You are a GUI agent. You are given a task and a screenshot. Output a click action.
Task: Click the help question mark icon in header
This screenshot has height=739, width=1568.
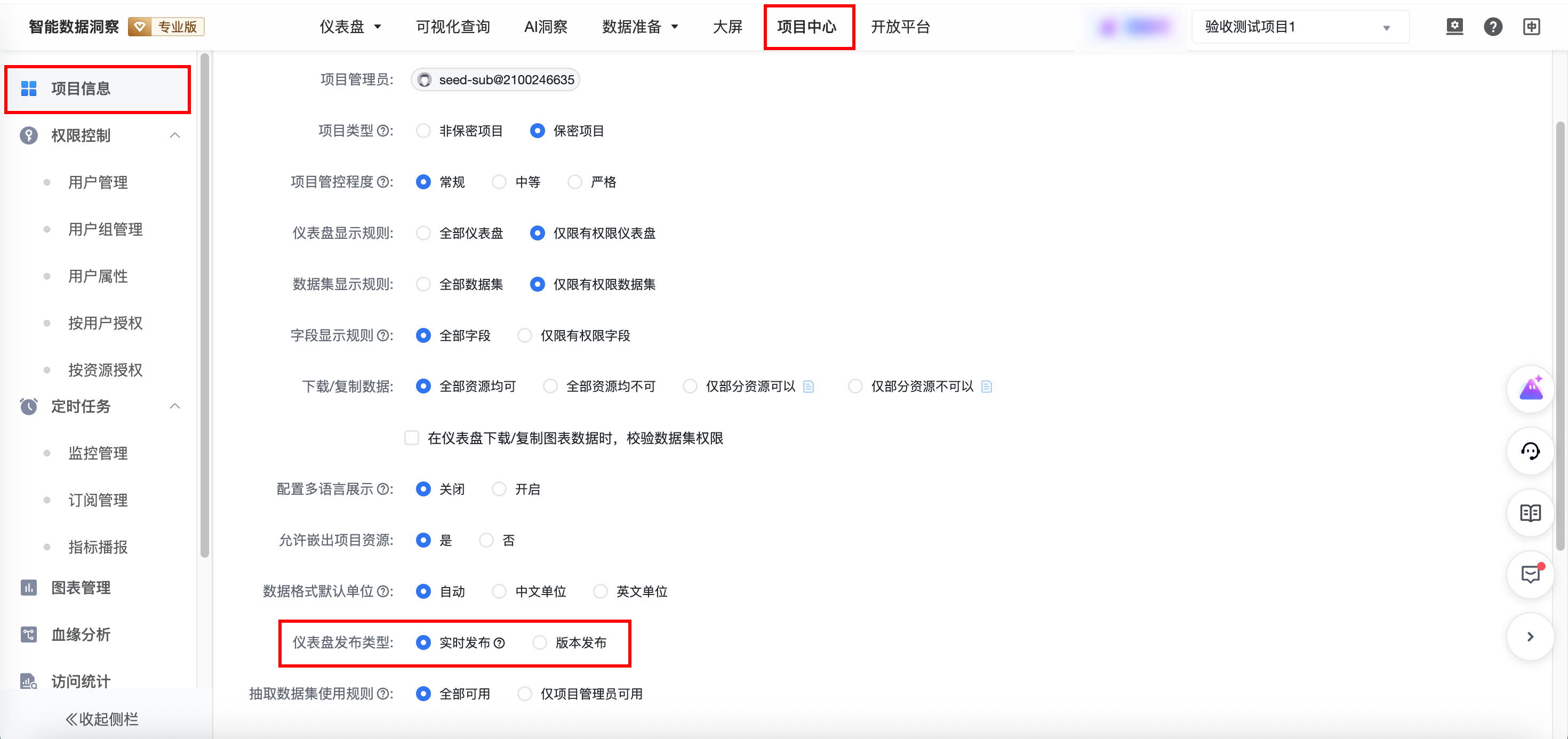pos(1492,27)
